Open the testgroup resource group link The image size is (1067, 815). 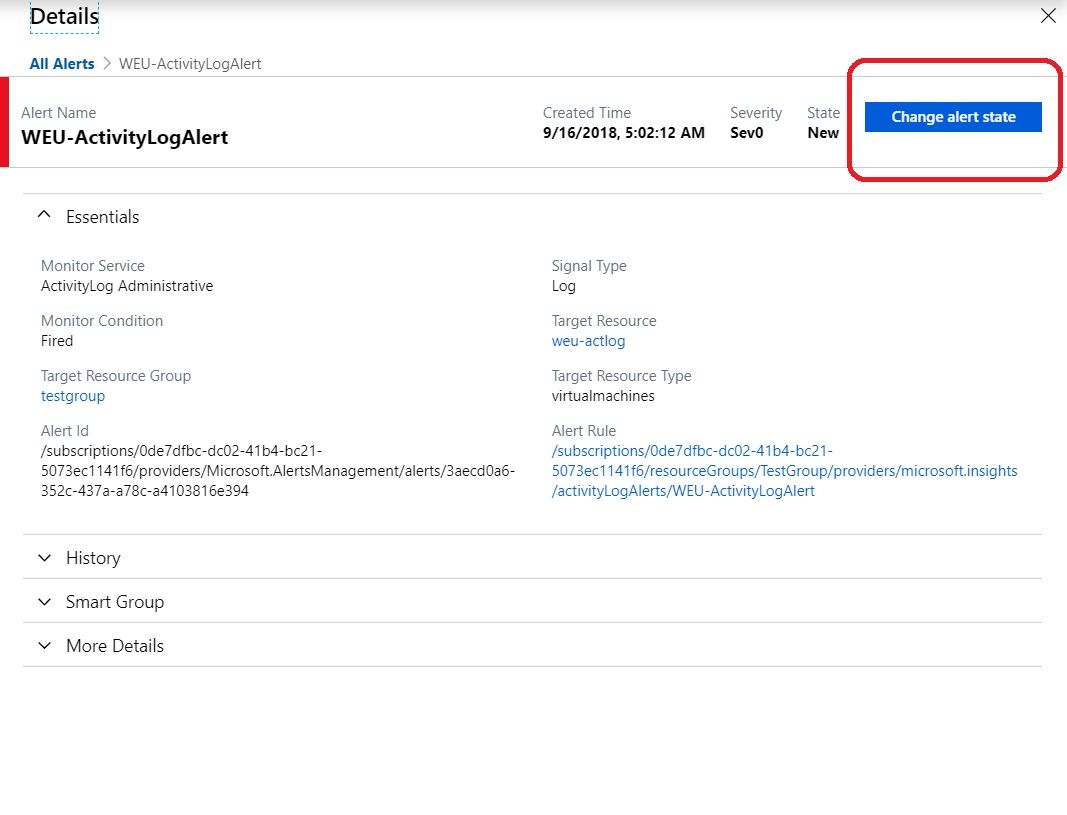tap(73, 396)
